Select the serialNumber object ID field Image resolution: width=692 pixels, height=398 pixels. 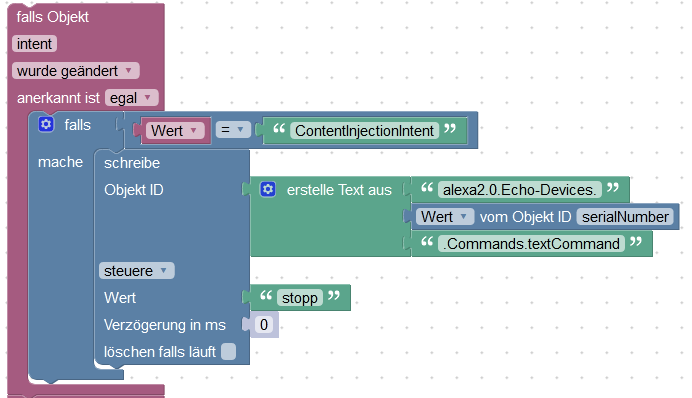click(625, 217)
